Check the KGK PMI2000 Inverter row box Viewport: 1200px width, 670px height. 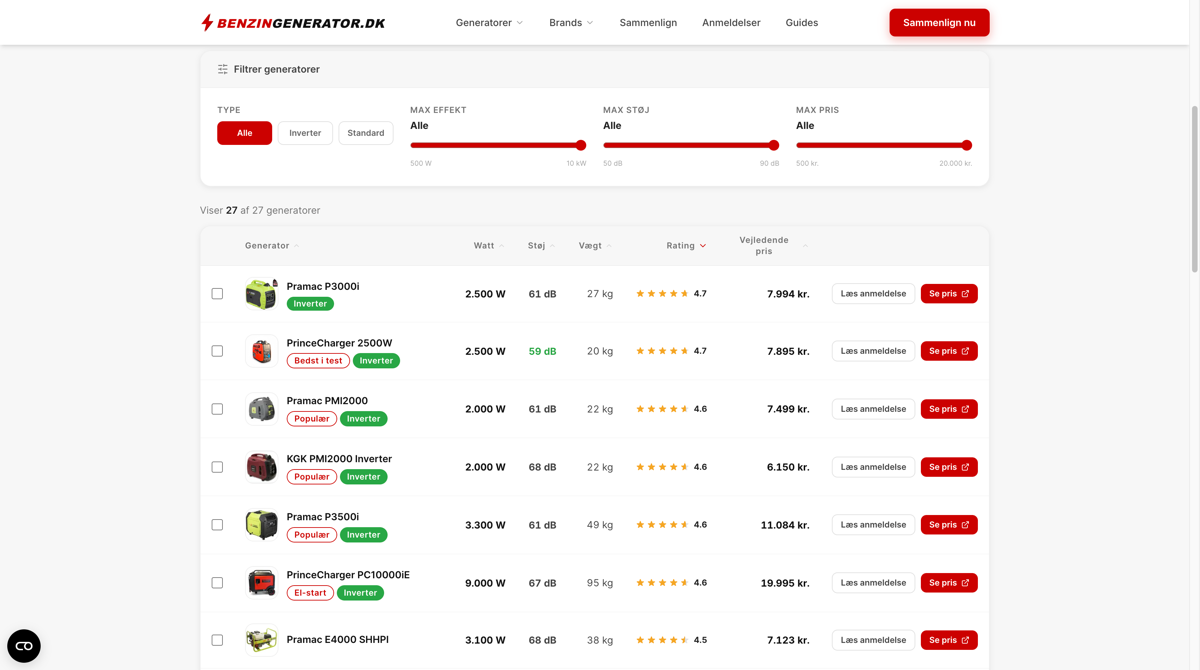click(x=217, y=467)
